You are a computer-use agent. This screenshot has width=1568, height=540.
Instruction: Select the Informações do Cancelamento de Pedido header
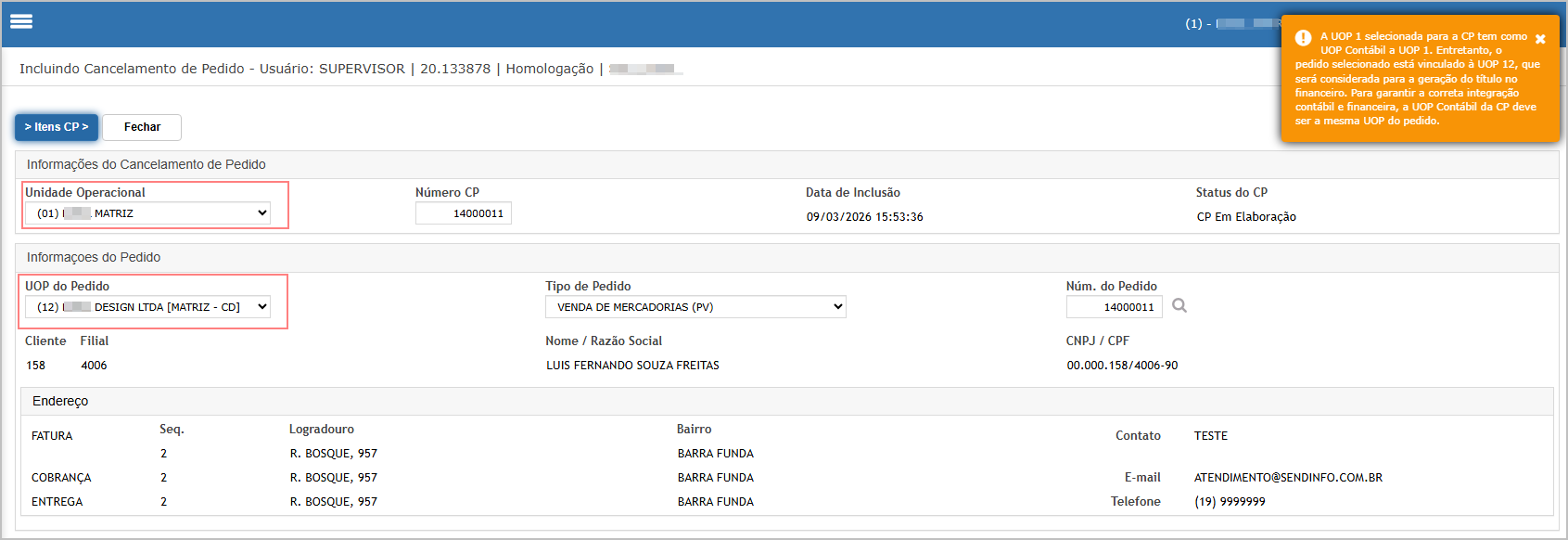click(147, 164)
